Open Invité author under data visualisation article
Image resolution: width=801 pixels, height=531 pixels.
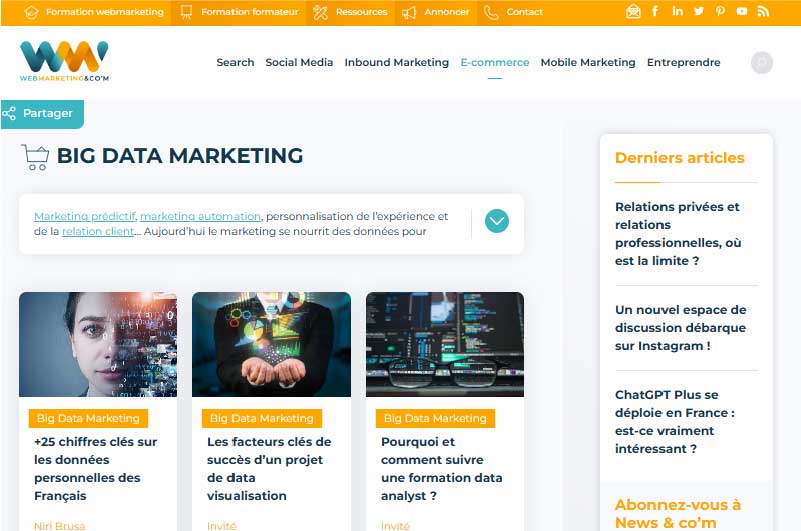pos(222,525)
